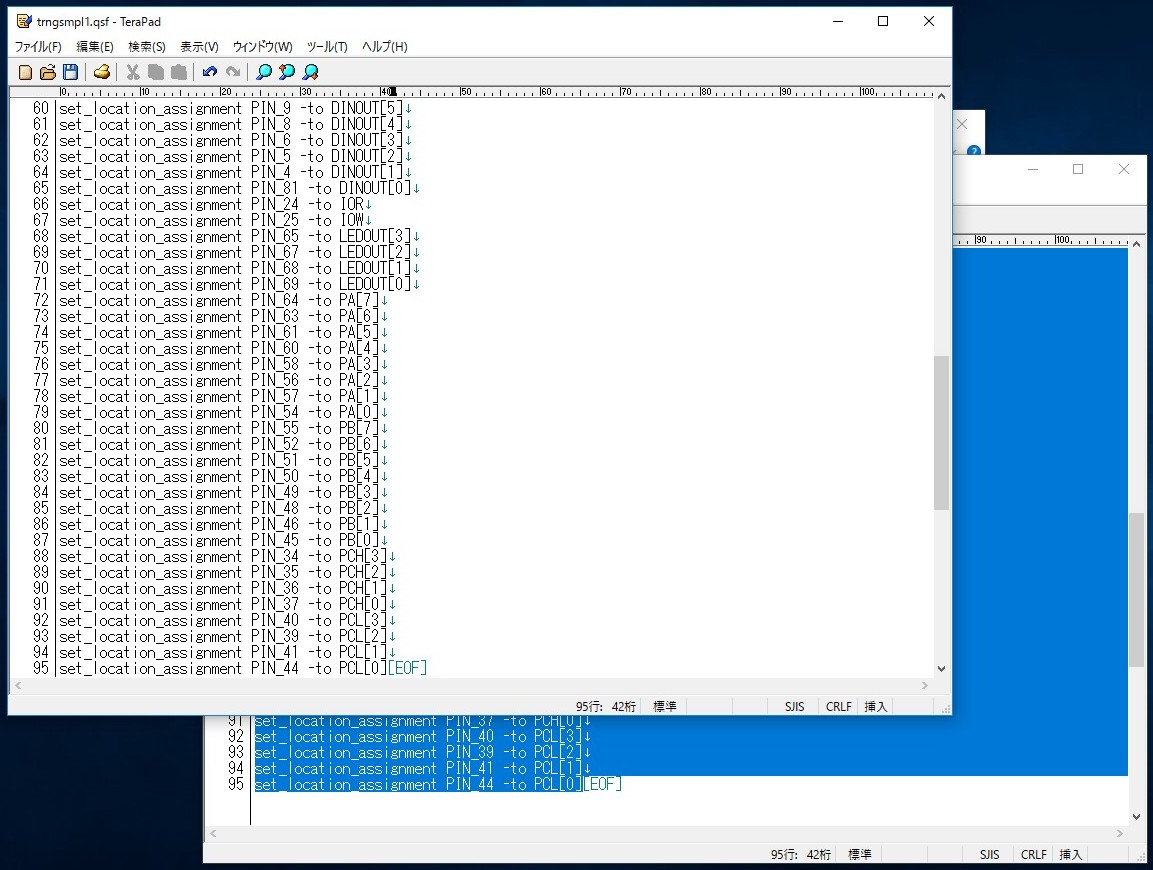Viewport: 1153px width, 870px height.
Task: Click the front window's horizontal scroll right arrow
Action: click(925, 685)
